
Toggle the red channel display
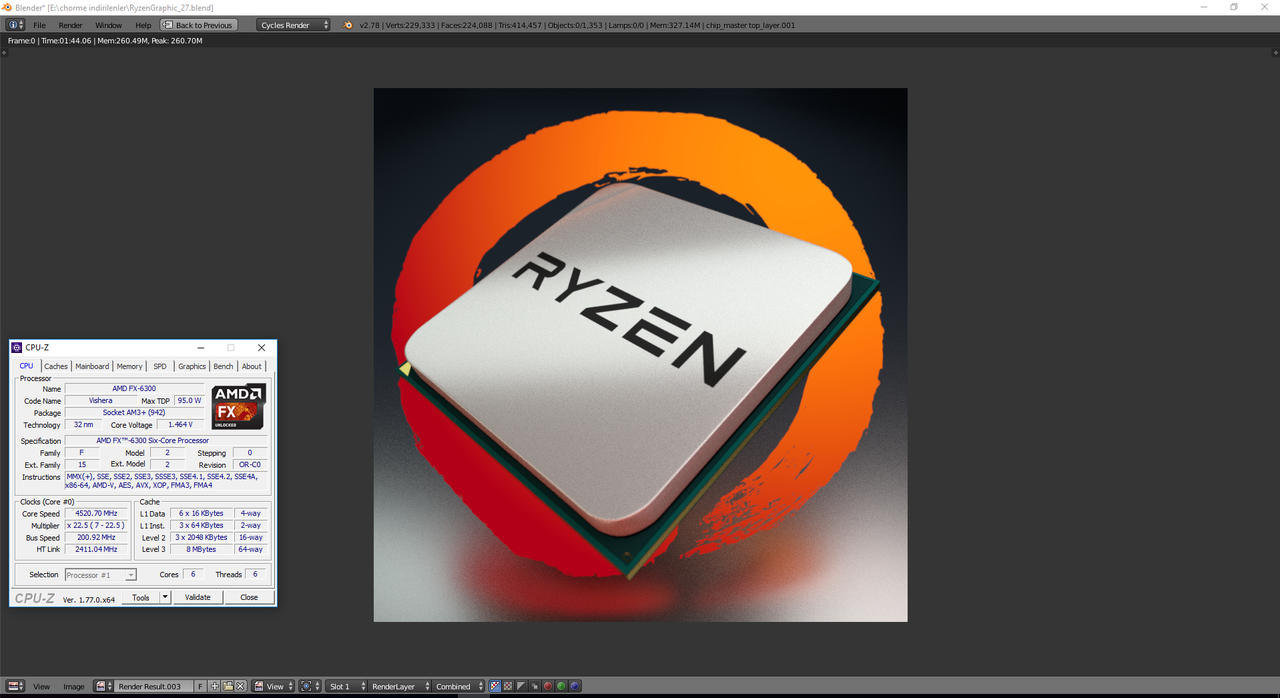(x=548, y=686)
